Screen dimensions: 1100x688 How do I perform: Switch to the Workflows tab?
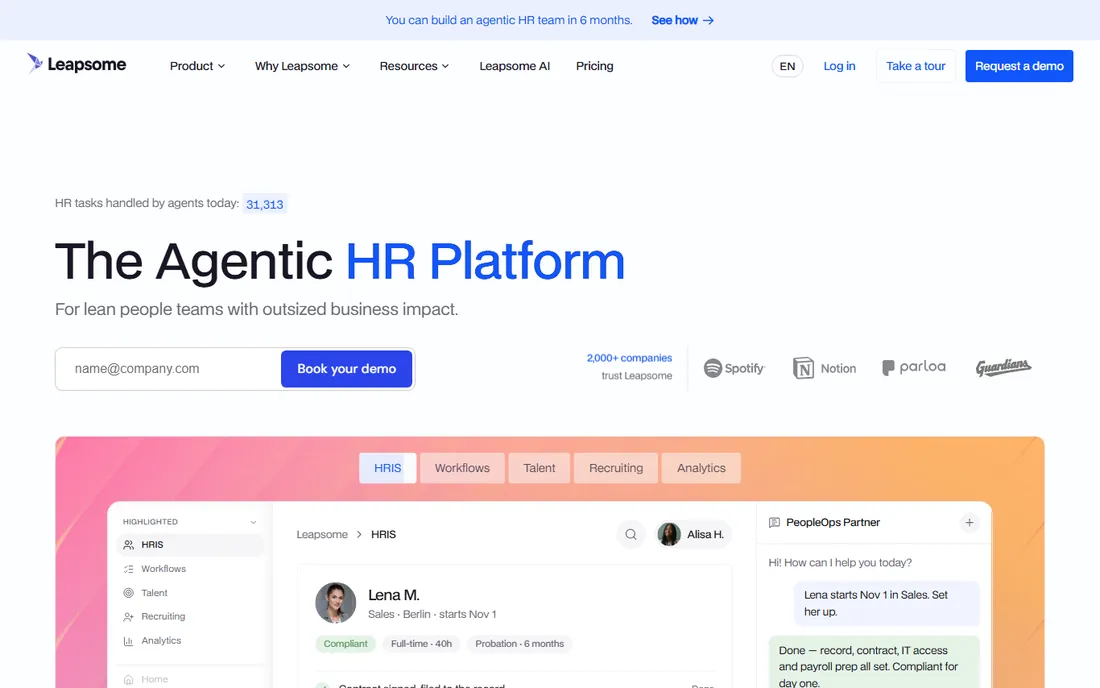462,468
